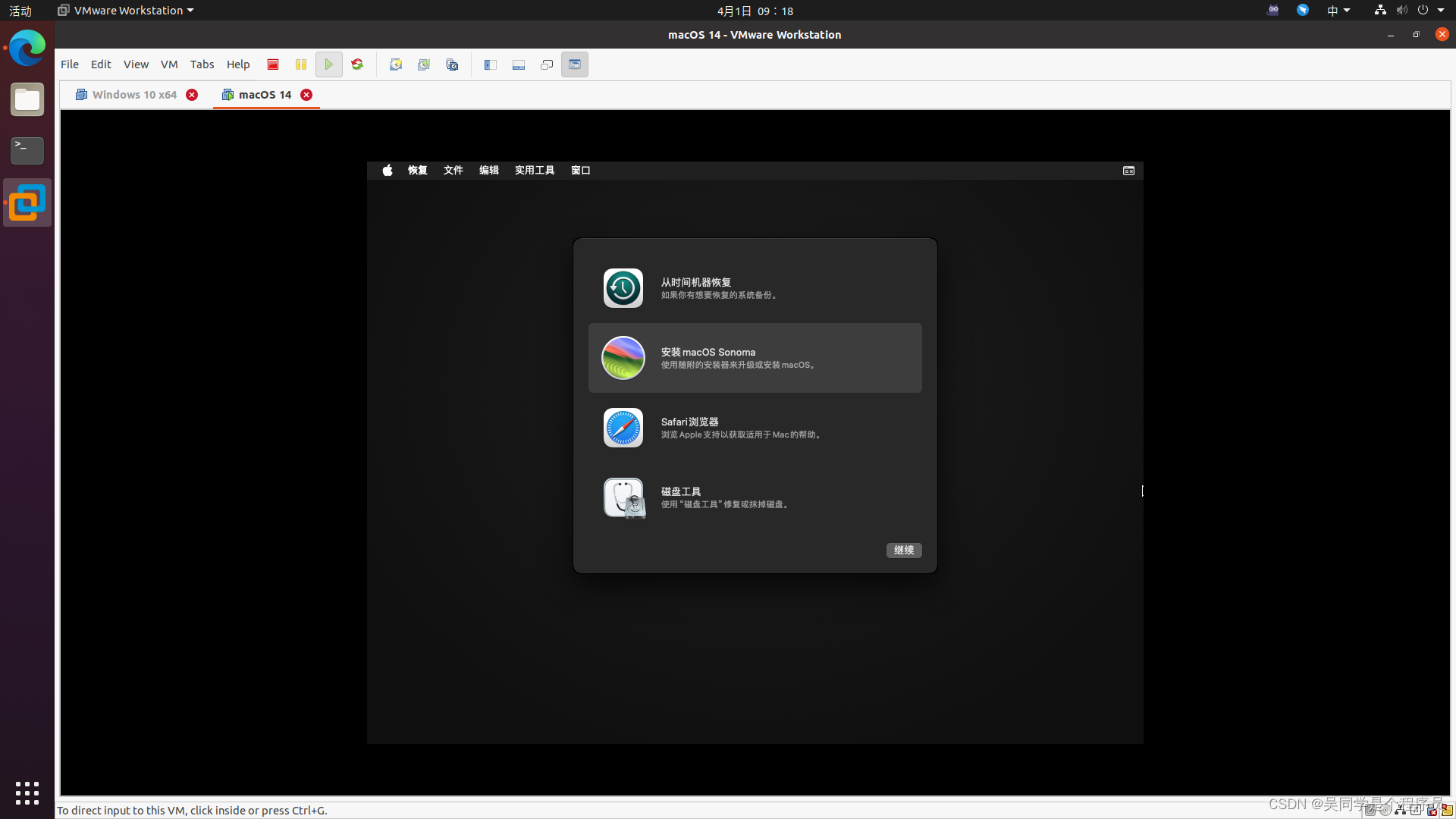Image resolution: width=1456 pixels, height=819 pixels.
Task: Switch to the Windows 10 x64 tab
Action: click(x=134, y=95)
